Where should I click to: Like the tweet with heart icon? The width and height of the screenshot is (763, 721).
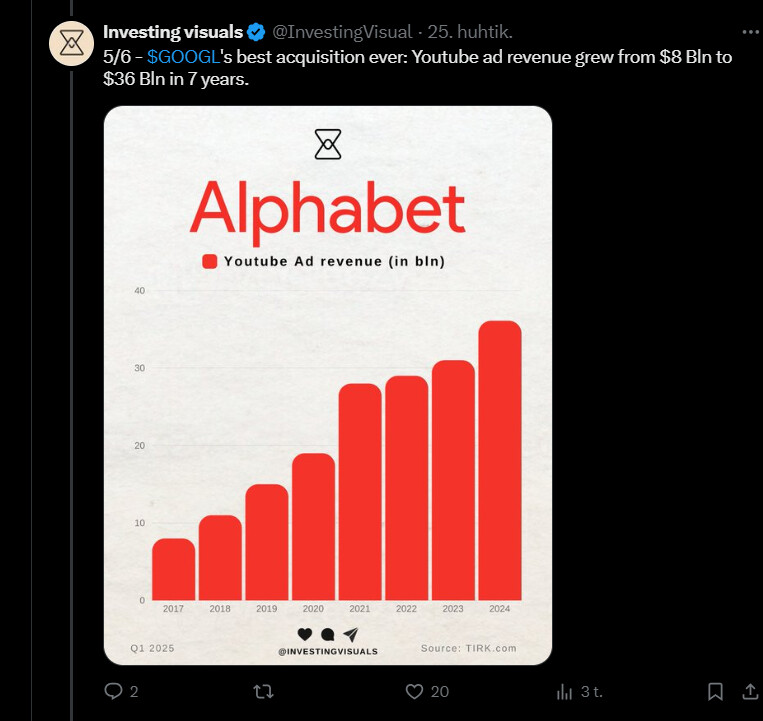click(x=414, y=691)
